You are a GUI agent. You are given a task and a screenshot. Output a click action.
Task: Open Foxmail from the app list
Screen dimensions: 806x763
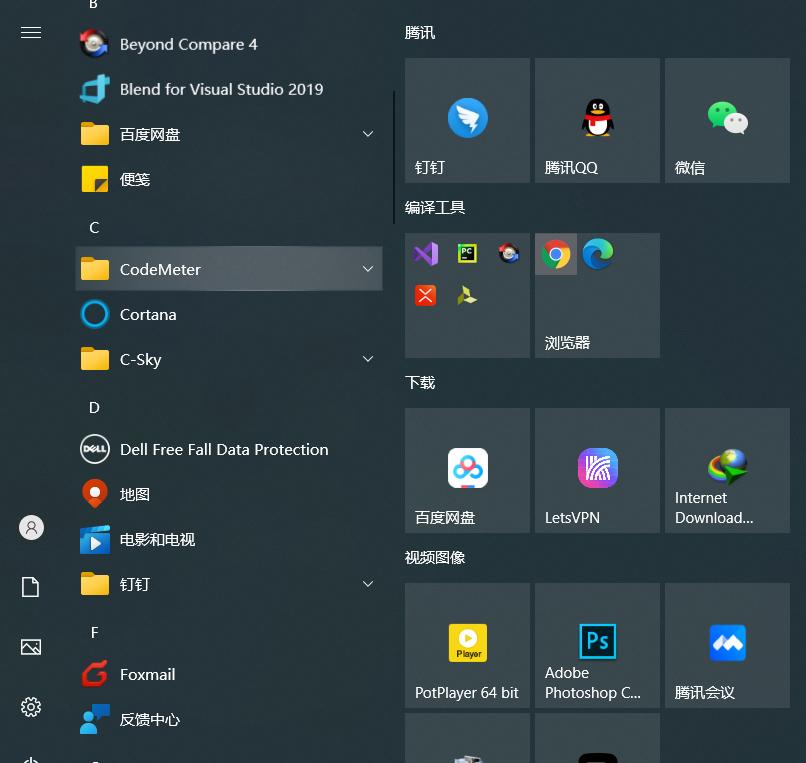[x=147, y=674]
